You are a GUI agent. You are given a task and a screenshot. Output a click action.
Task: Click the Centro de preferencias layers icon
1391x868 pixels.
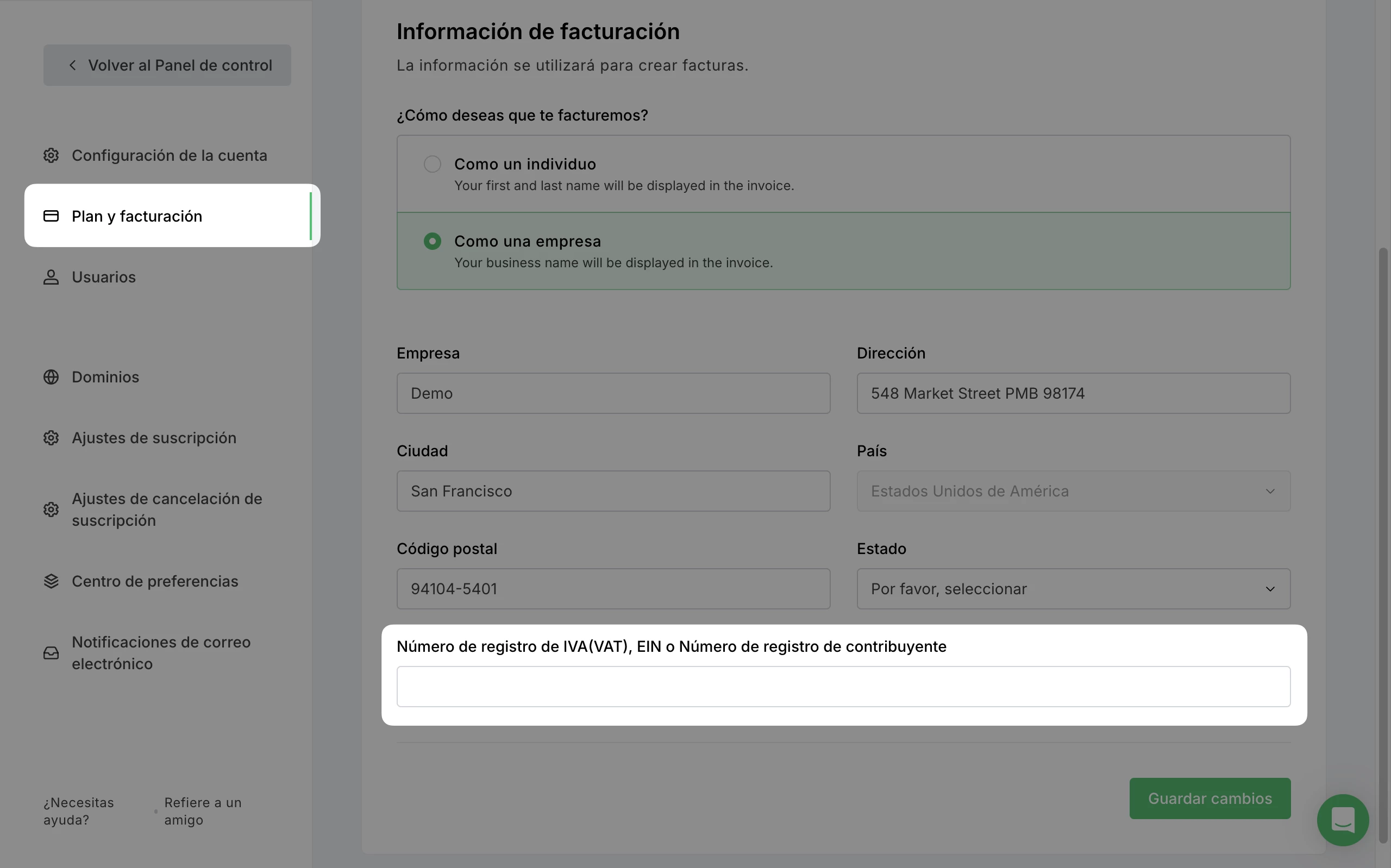pos(51,581)
